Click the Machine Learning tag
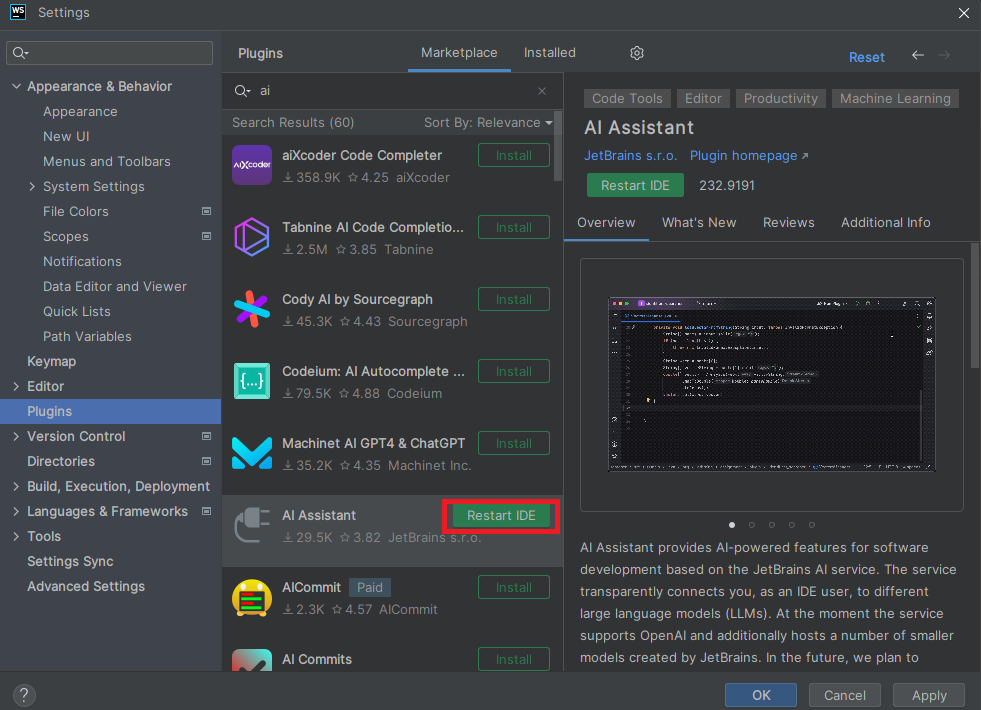 tap(895, 98)
